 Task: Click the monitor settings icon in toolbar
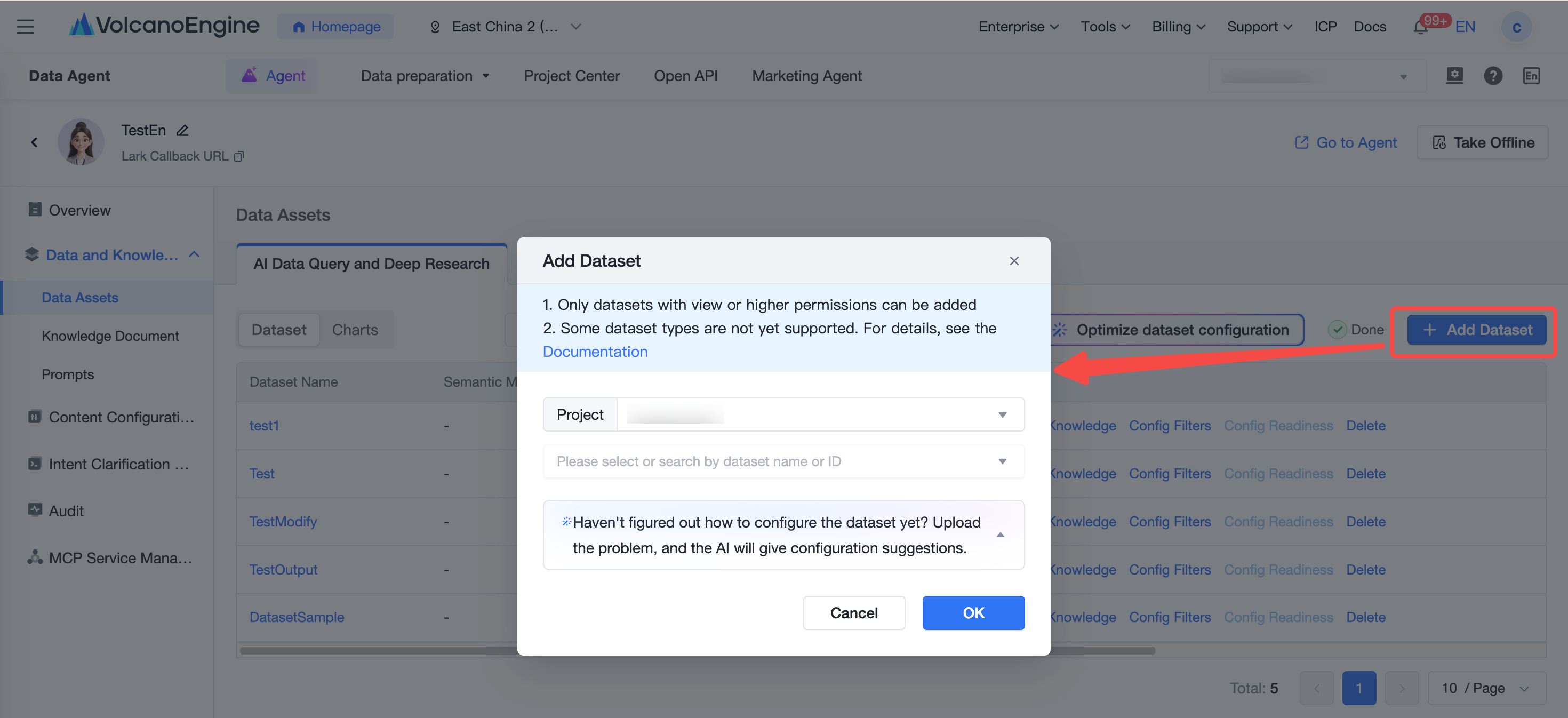point(1454,76)
